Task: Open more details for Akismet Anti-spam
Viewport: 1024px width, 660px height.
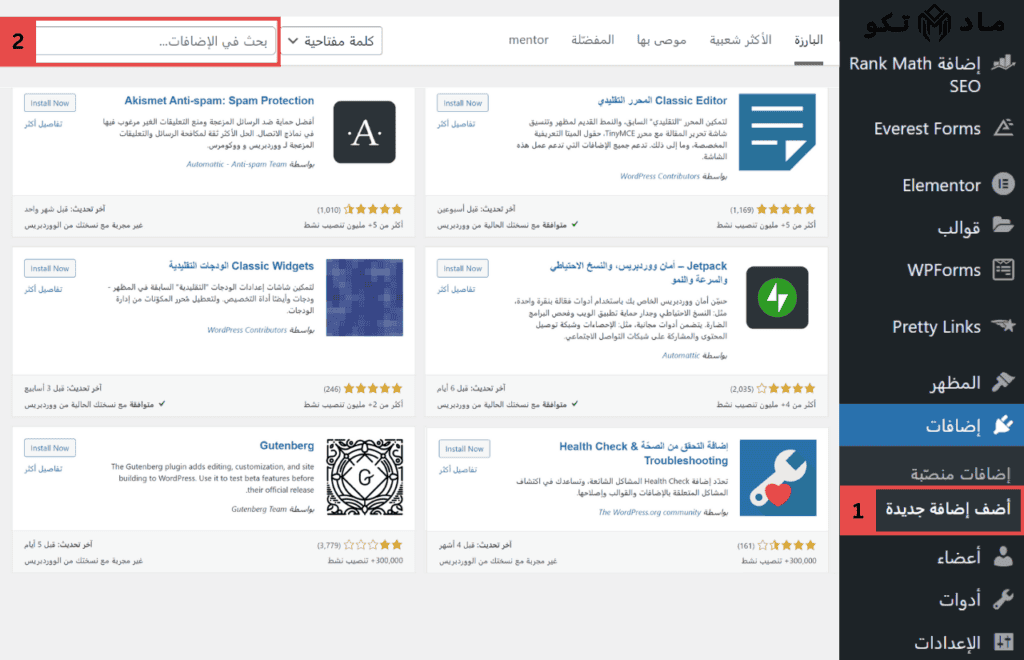Action: coord(44,123)
